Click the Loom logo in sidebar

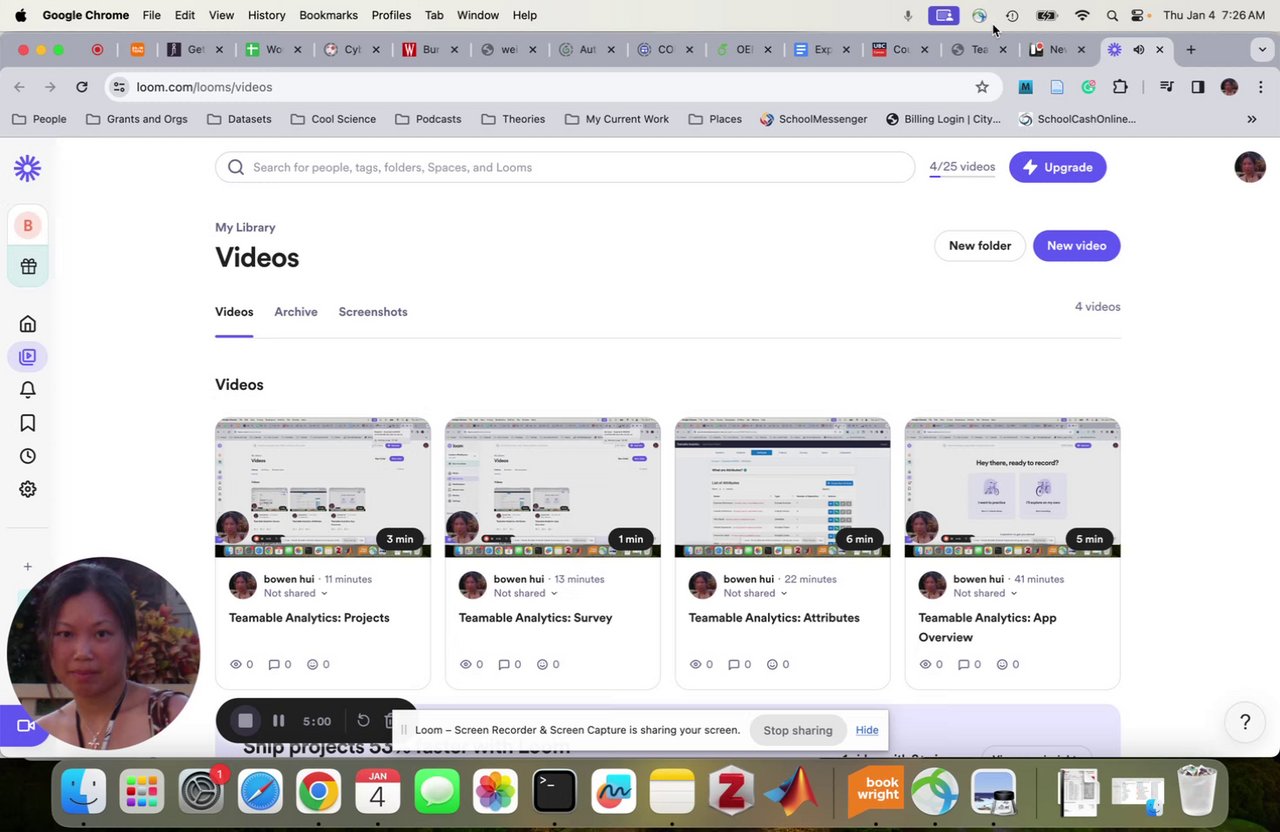click(27, 168)
